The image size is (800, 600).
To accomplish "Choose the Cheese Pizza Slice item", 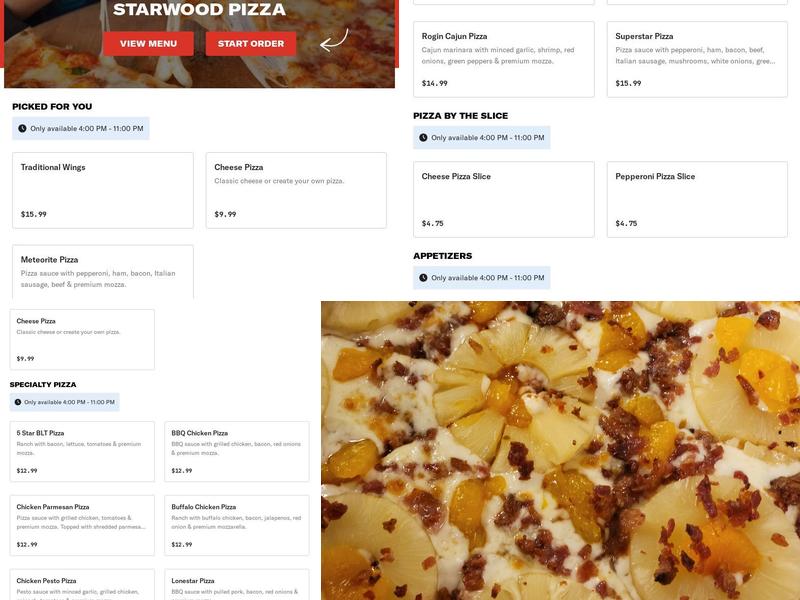I will [504, 199].
